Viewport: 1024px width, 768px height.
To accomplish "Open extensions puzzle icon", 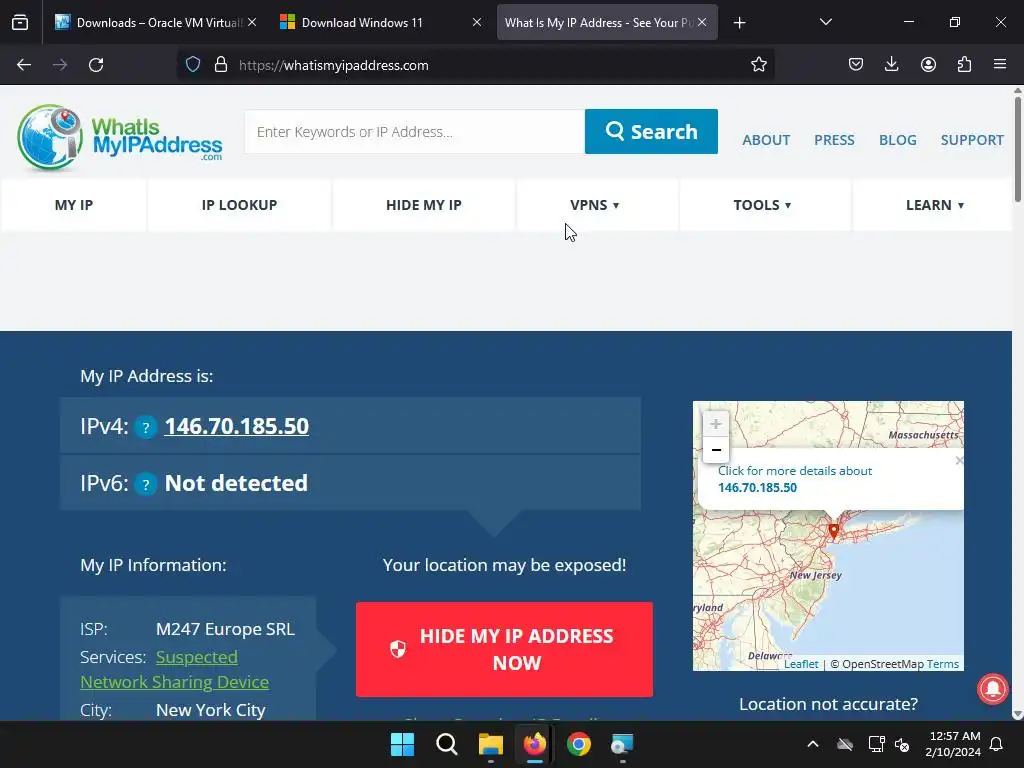I will click(x=964, y=64).
